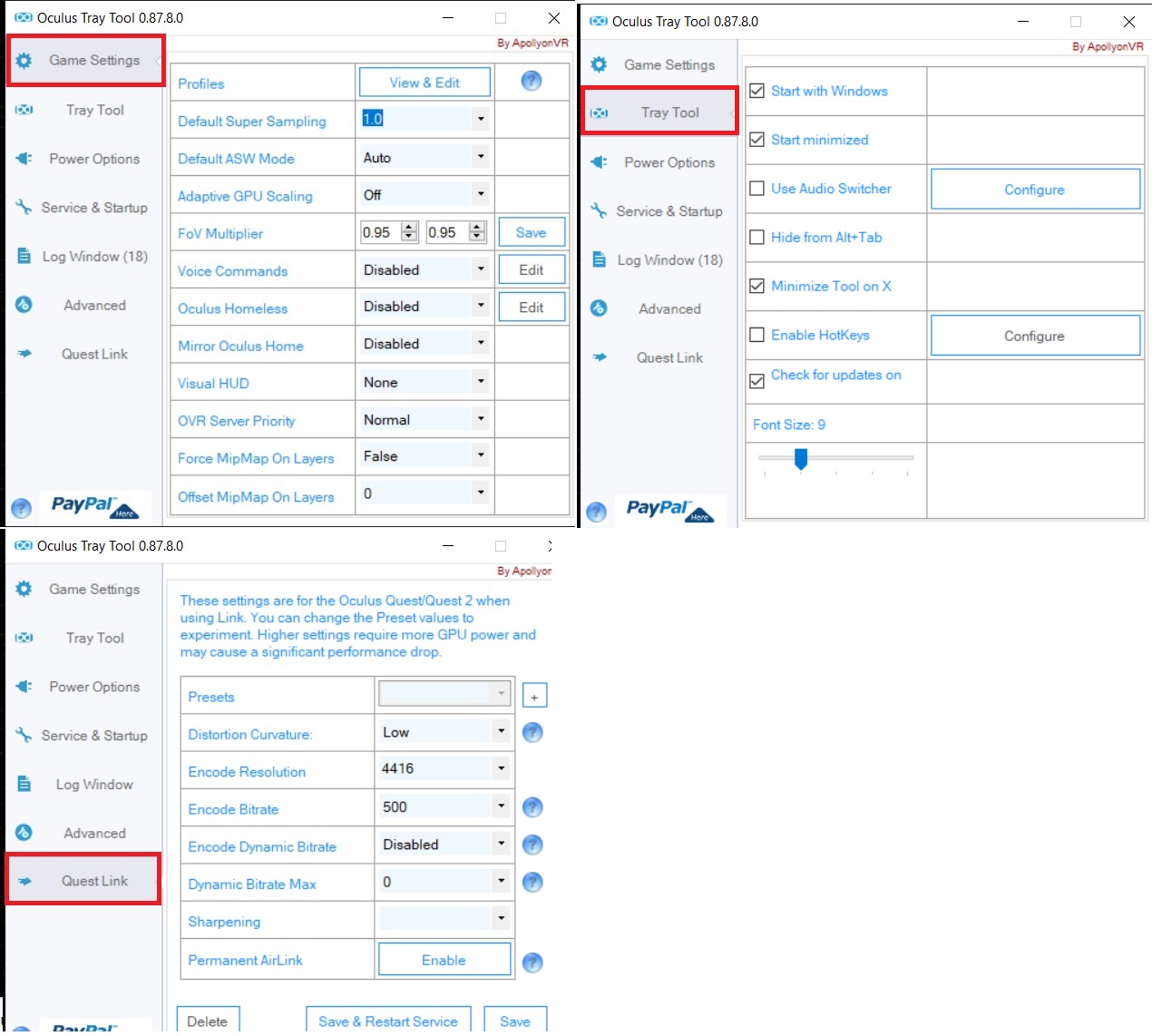Click Service & Startup wrench icon in top-right window

coord(599,210)
